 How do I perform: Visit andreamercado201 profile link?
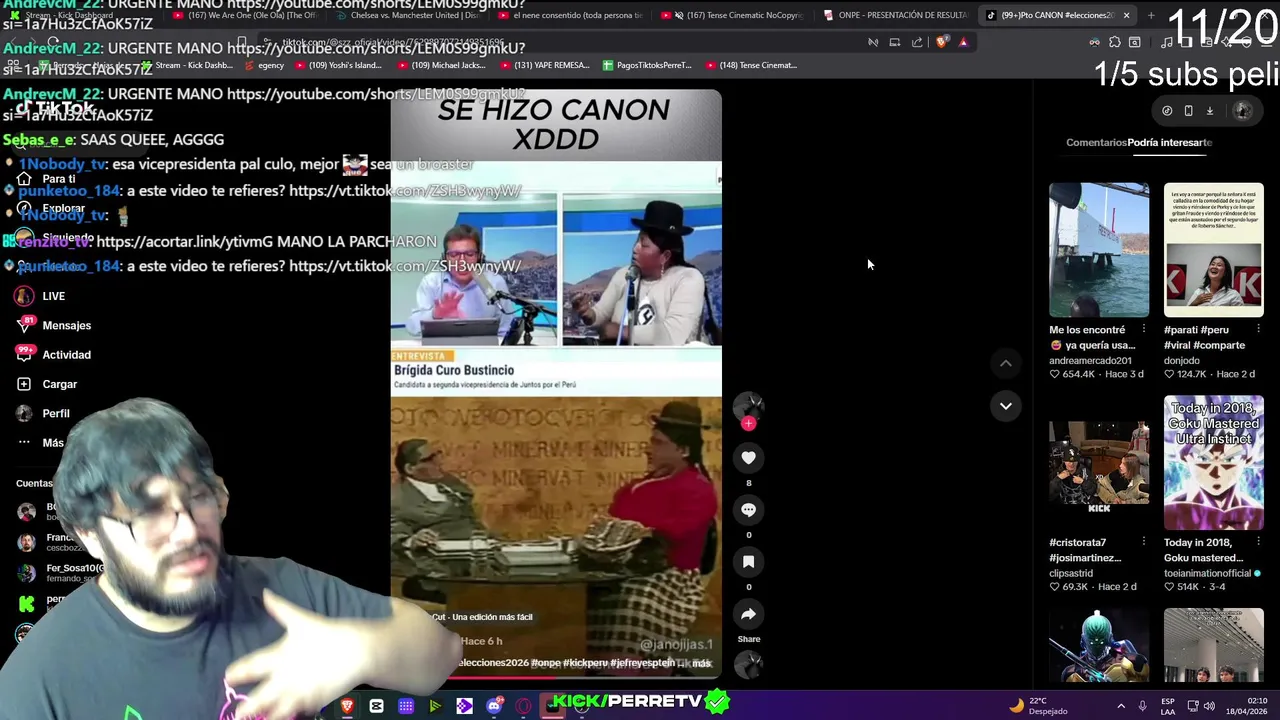pos(1090,360)
